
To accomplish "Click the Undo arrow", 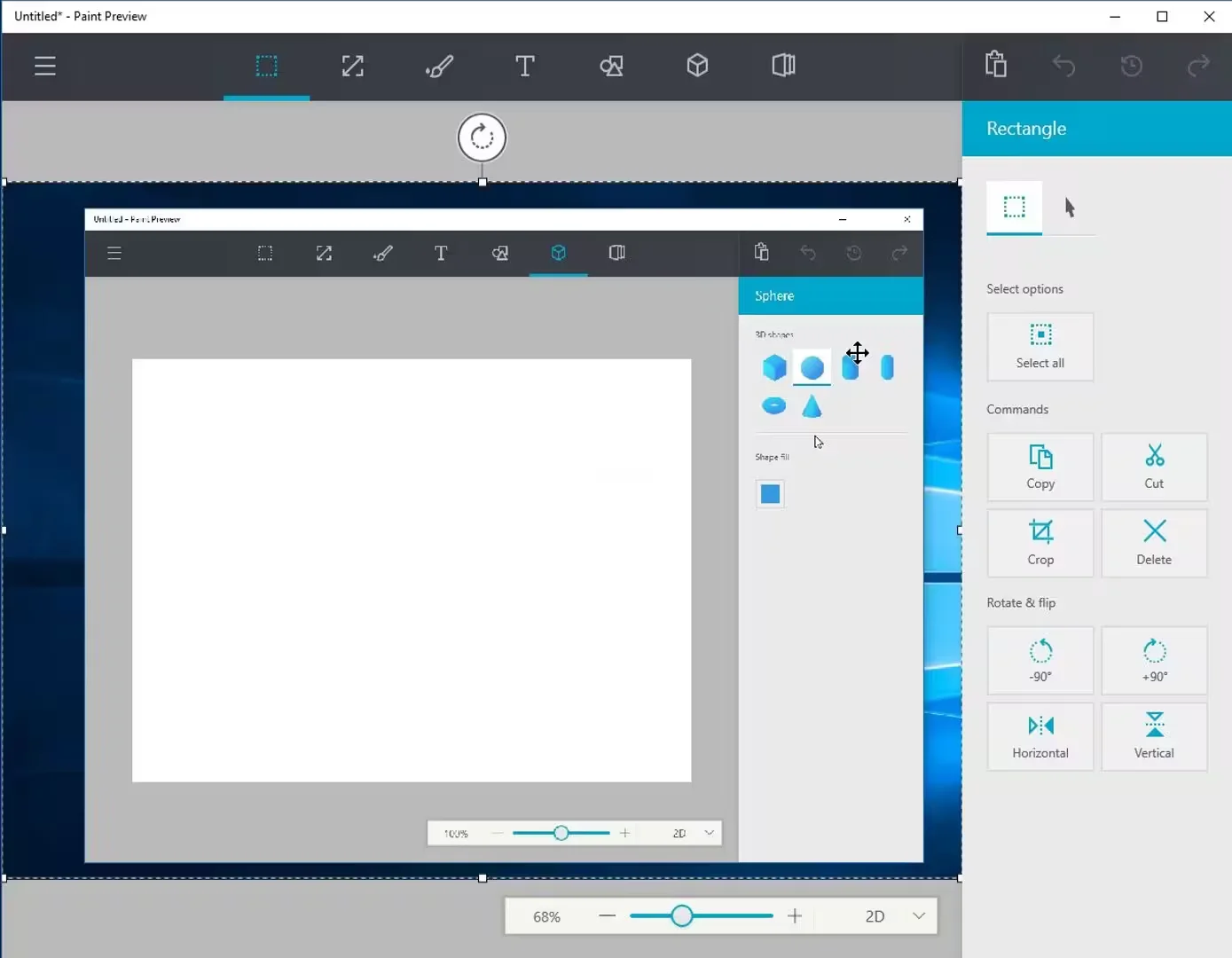I will coord(1063,66).
